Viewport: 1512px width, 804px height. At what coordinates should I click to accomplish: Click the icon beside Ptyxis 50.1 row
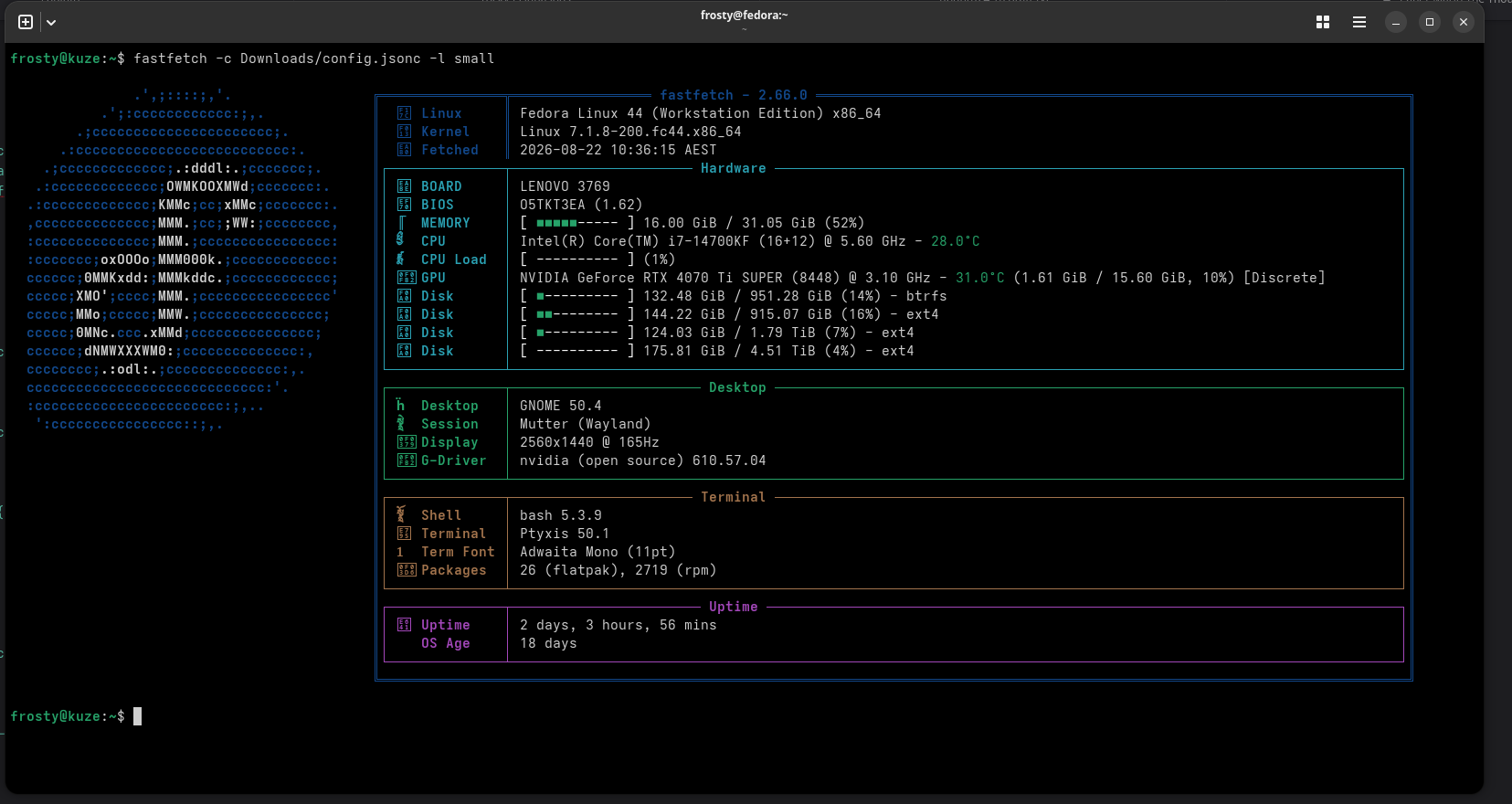(404, 534)
